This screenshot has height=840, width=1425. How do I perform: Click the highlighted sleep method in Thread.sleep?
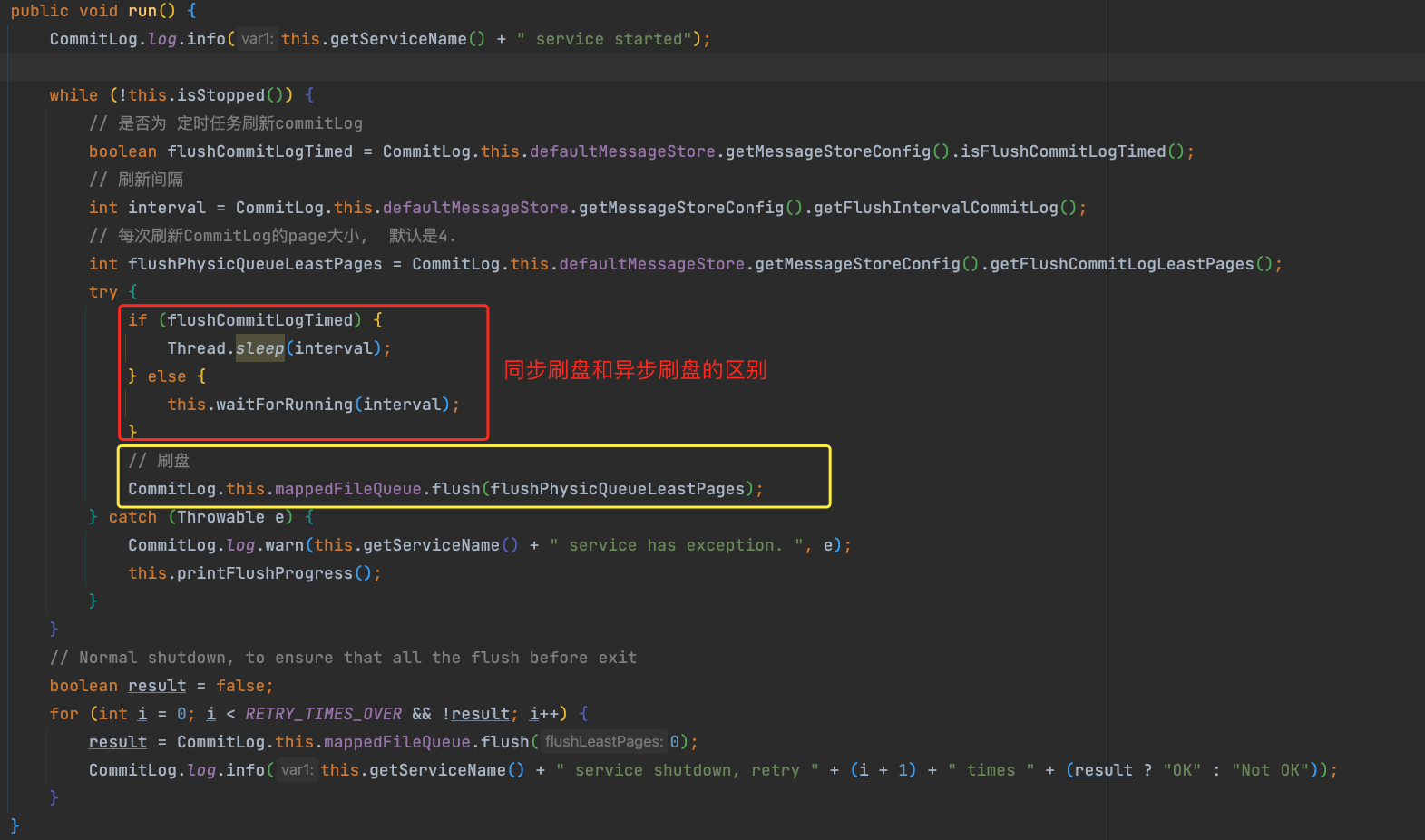(260, 348)
